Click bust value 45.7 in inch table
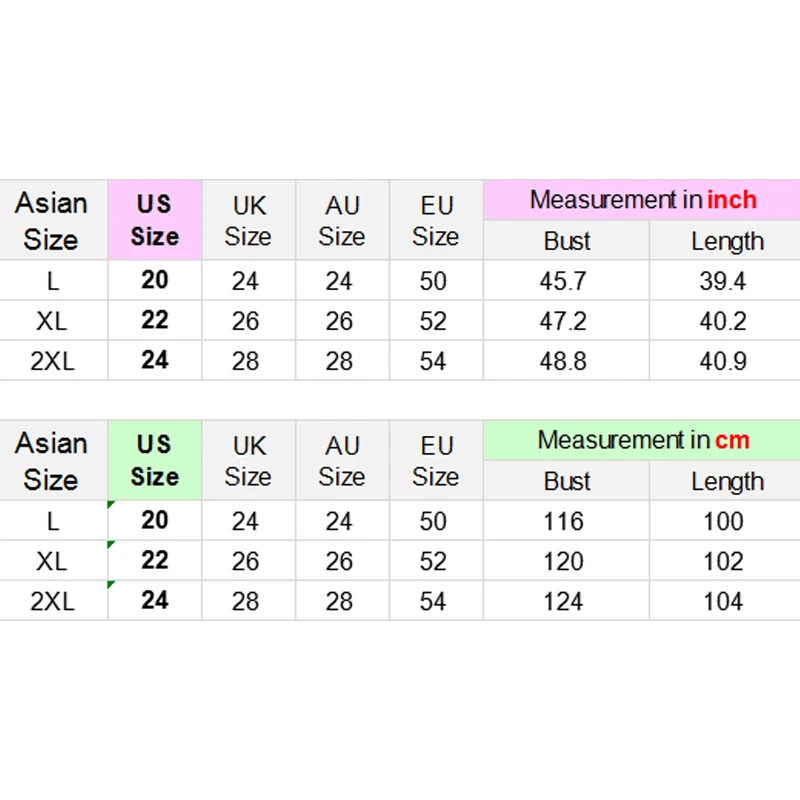 click(563, 281)
